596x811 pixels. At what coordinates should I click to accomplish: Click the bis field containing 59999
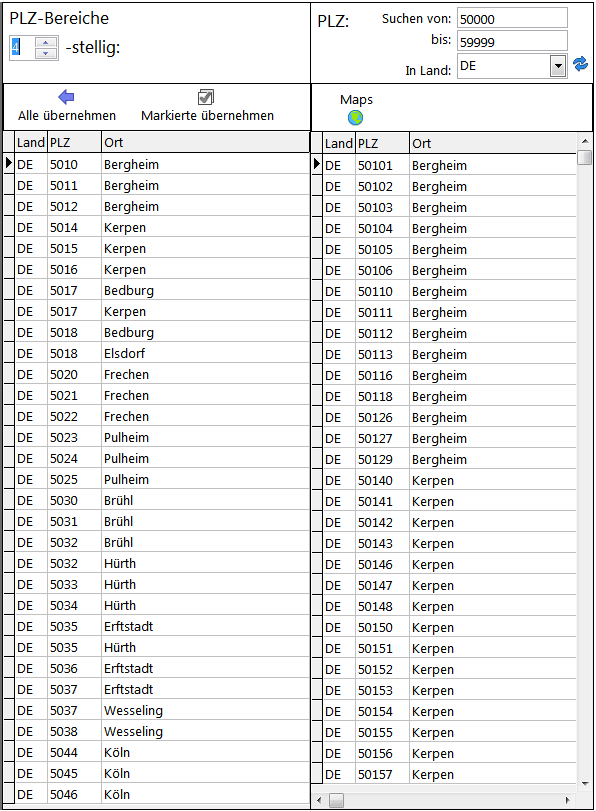coord(512,41)
